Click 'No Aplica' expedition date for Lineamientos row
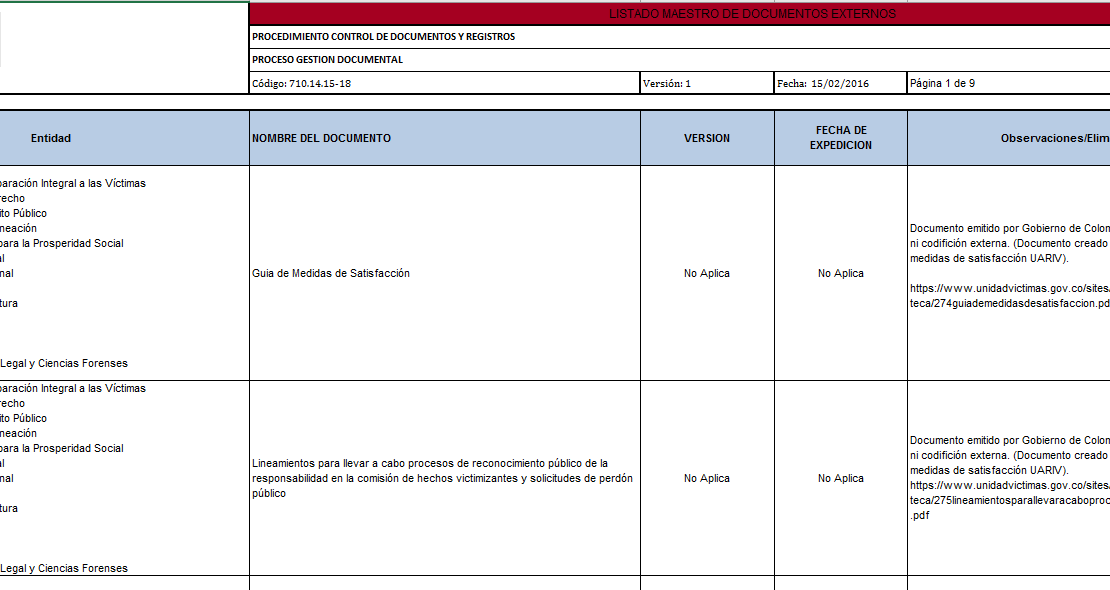 [x=841, y=478]
